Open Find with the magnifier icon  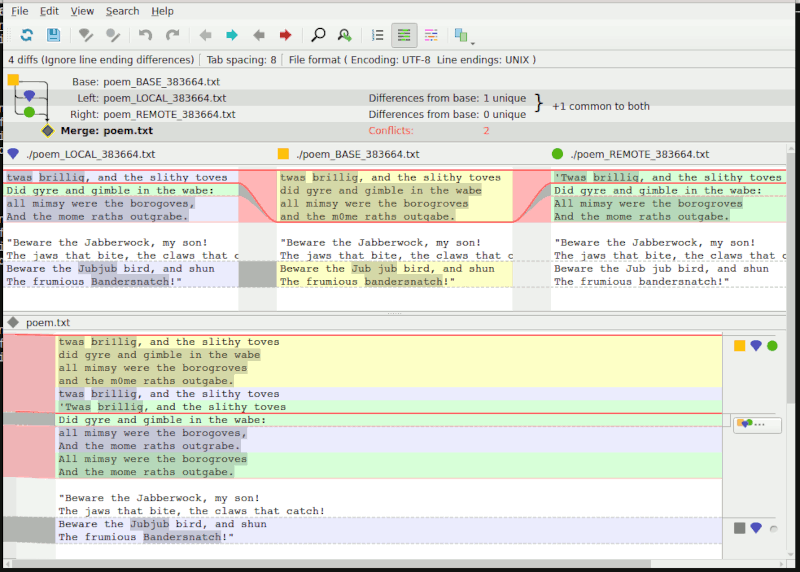(318, 35)
